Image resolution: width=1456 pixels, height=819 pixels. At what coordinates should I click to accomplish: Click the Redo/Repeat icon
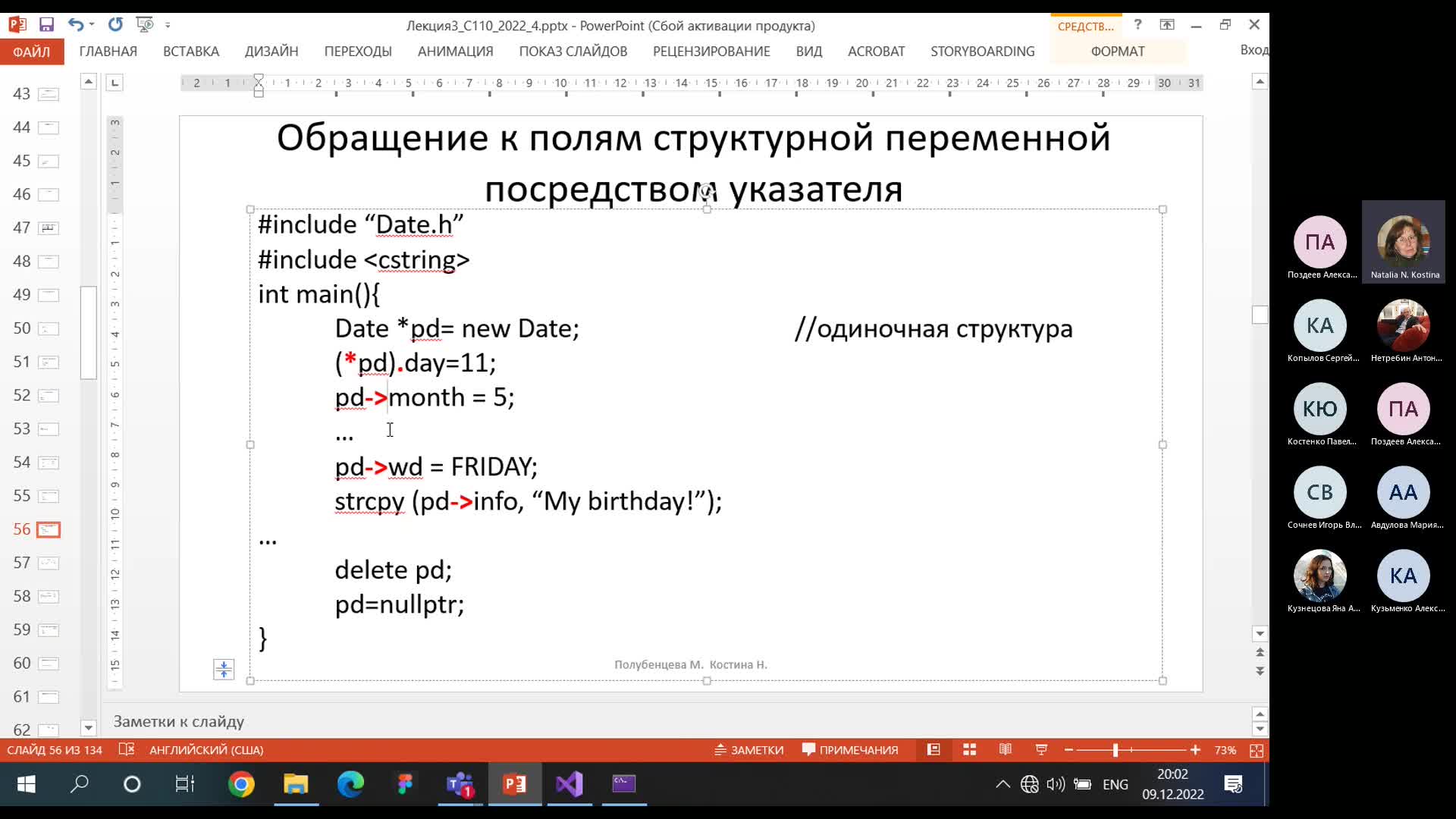tap(115, 24)
